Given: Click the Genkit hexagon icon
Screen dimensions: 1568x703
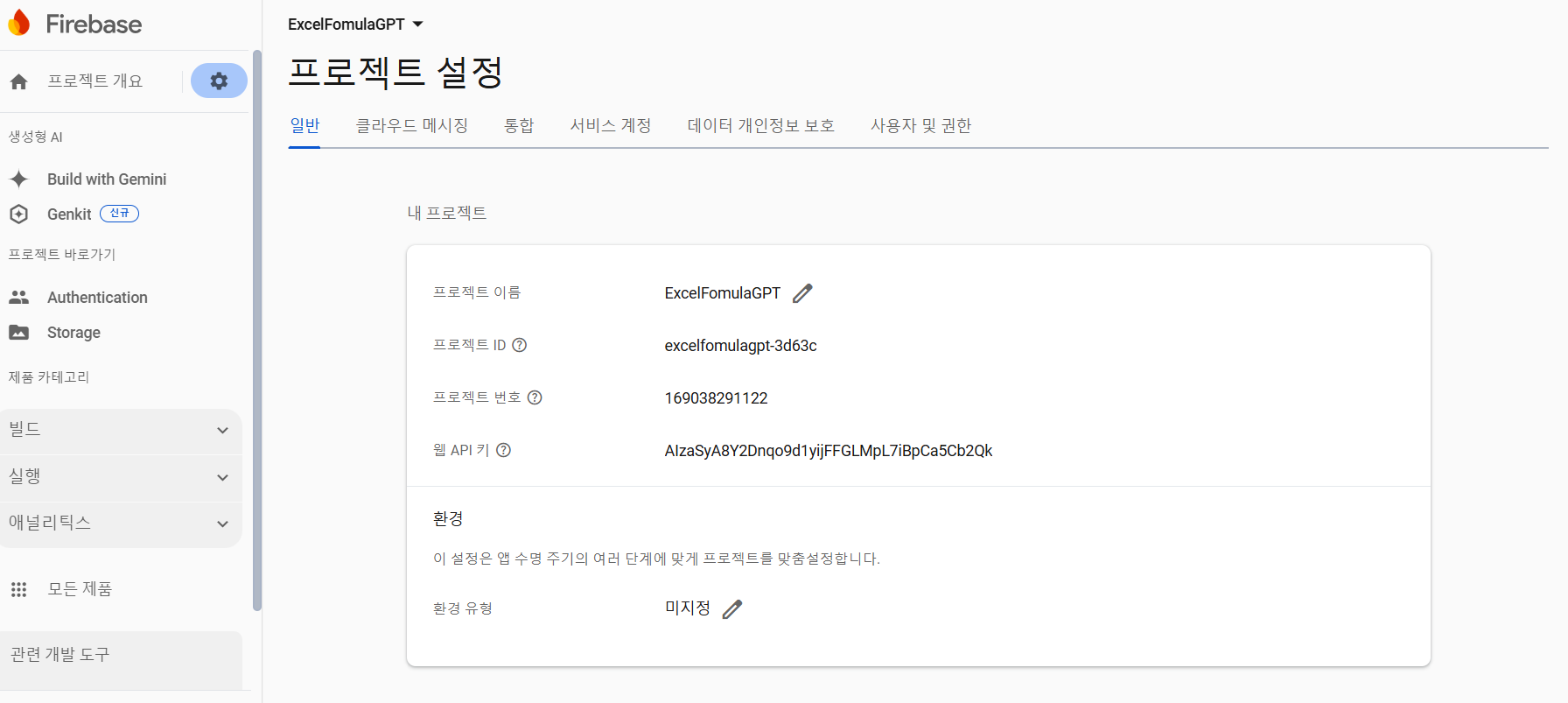Looking at the screenshot, I should click(x=18, y=214).
